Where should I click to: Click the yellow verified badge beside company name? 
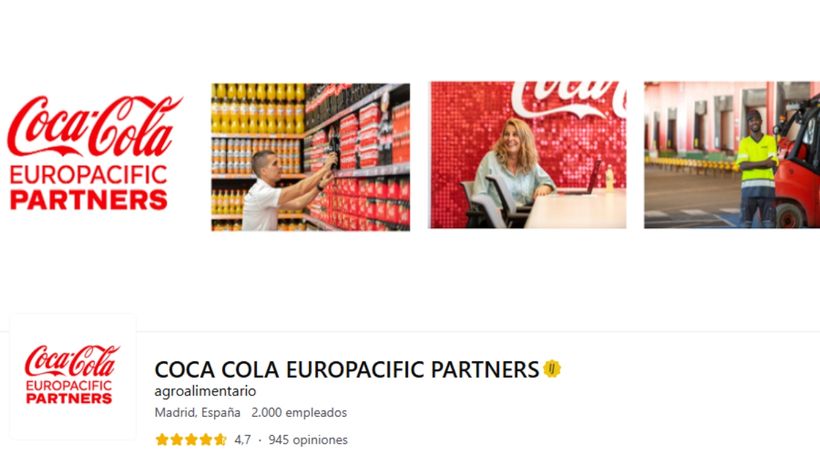[551, 369]
